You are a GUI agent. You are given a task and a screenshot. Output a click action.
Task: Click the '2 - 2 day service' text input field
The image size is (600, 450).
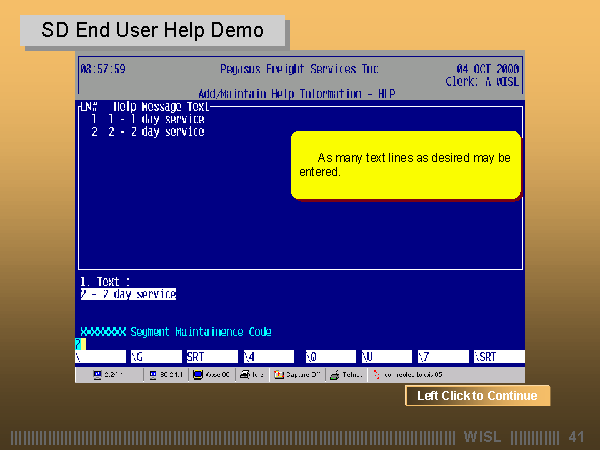(128, 294)
